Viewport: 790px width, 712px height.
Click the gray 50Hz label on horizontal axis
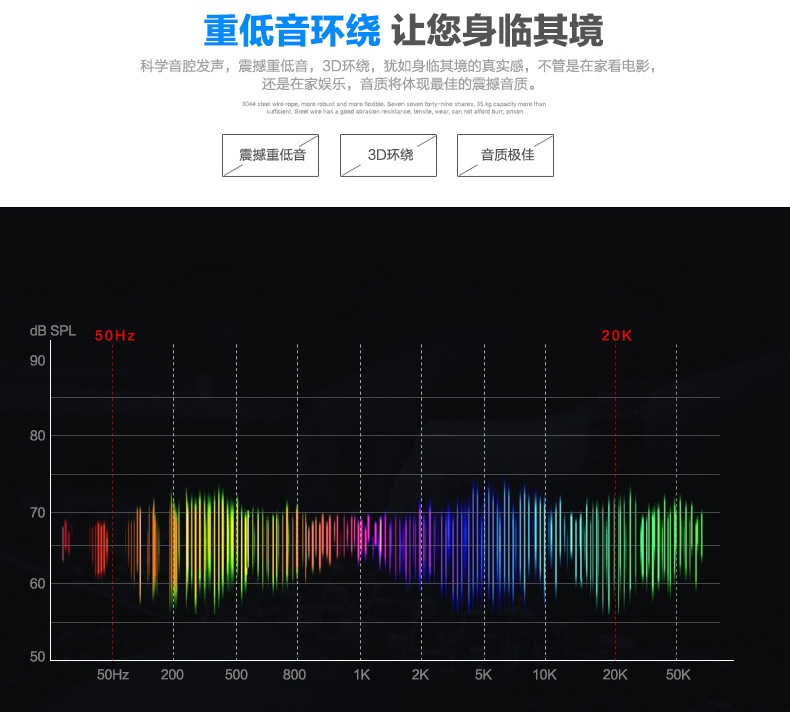point(113,675)
